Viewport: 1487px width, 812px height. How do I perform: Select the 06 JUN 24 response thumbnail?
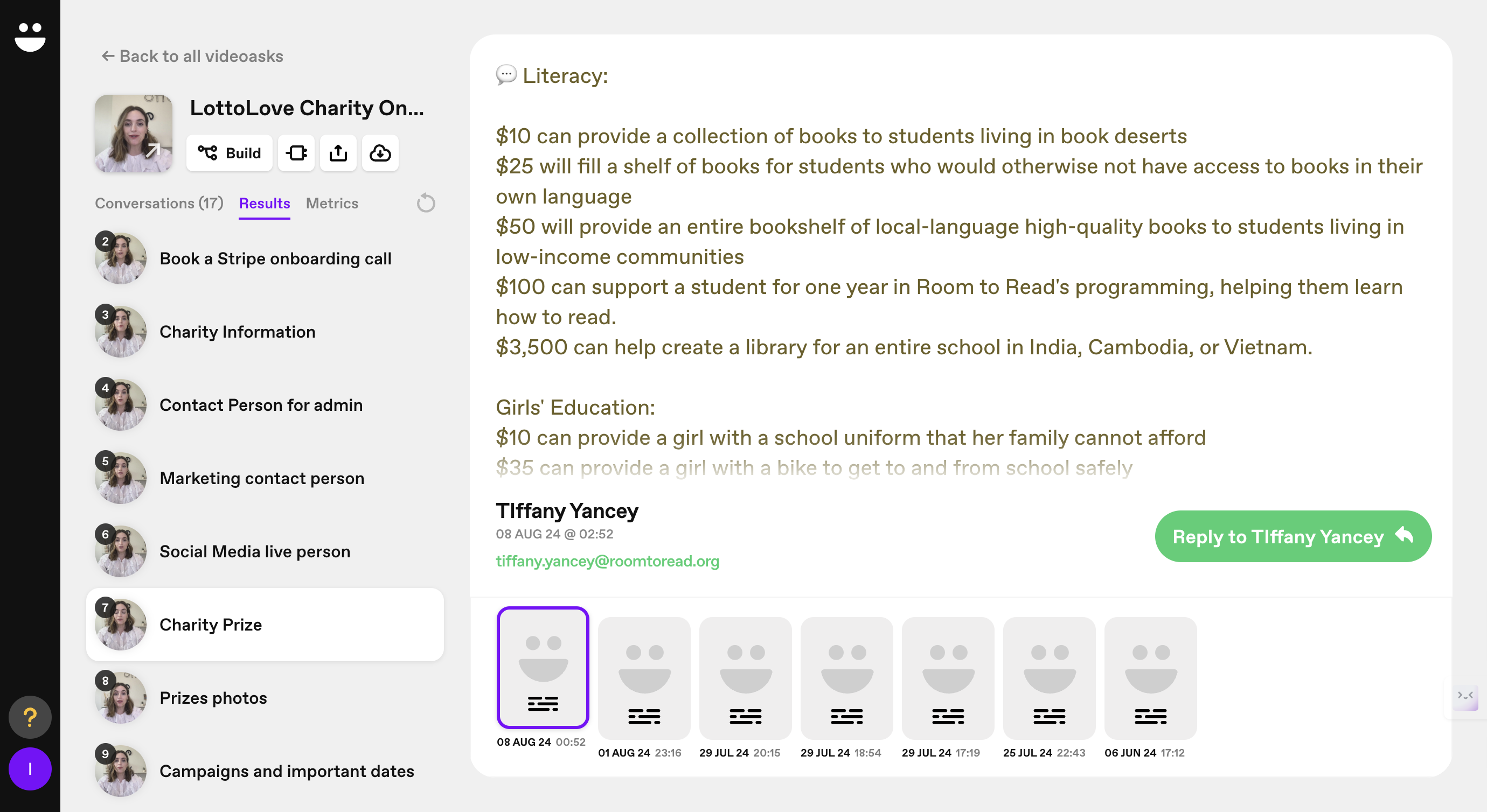click(x=1150, y=678)
